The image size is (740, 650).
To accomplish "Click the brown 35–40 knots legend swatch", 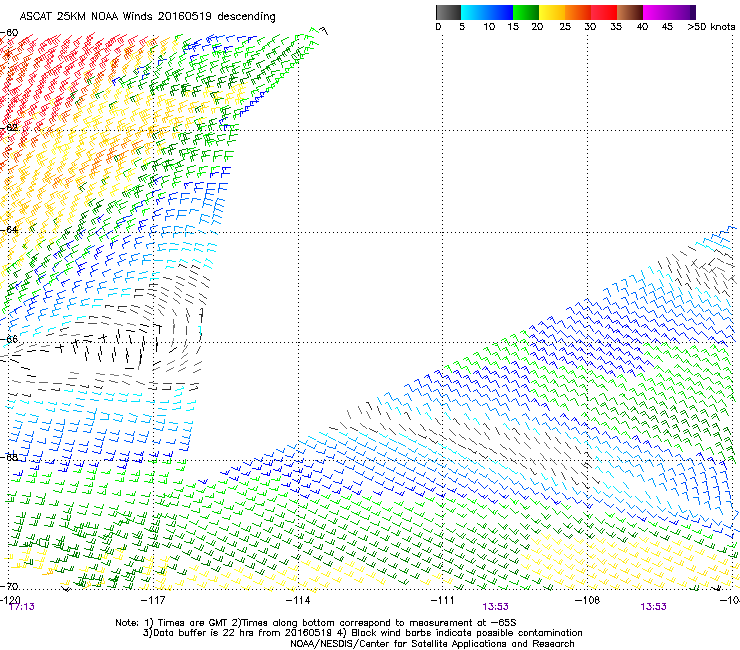I will pyautogui.click(x=630, y=12).
